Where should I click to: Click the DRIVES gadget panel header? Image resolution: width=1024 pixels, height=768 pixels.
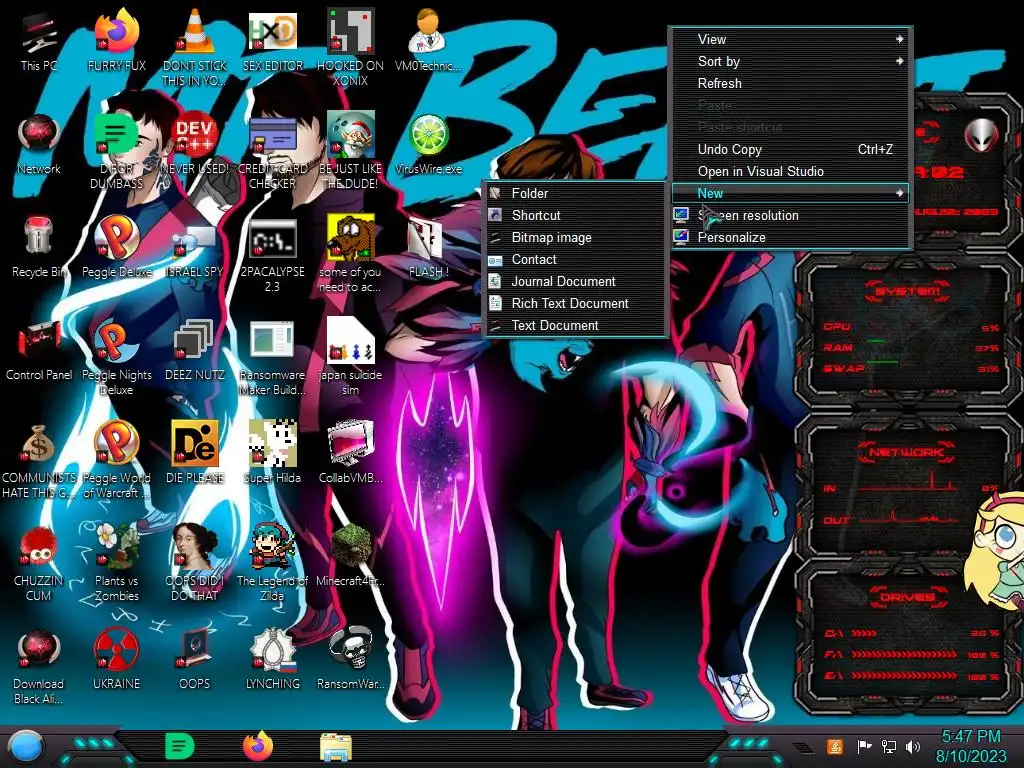point(906,596)
